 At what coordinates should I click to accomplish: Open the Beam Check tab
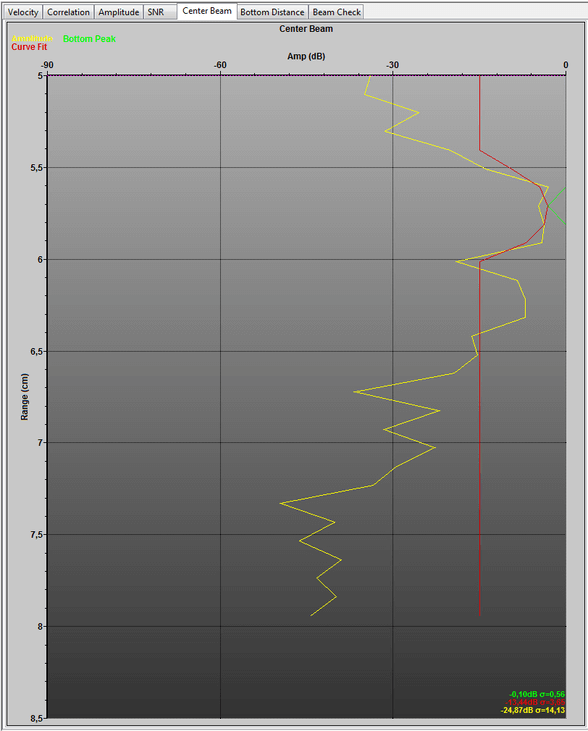pyautogui.click(x=337, y=12)
